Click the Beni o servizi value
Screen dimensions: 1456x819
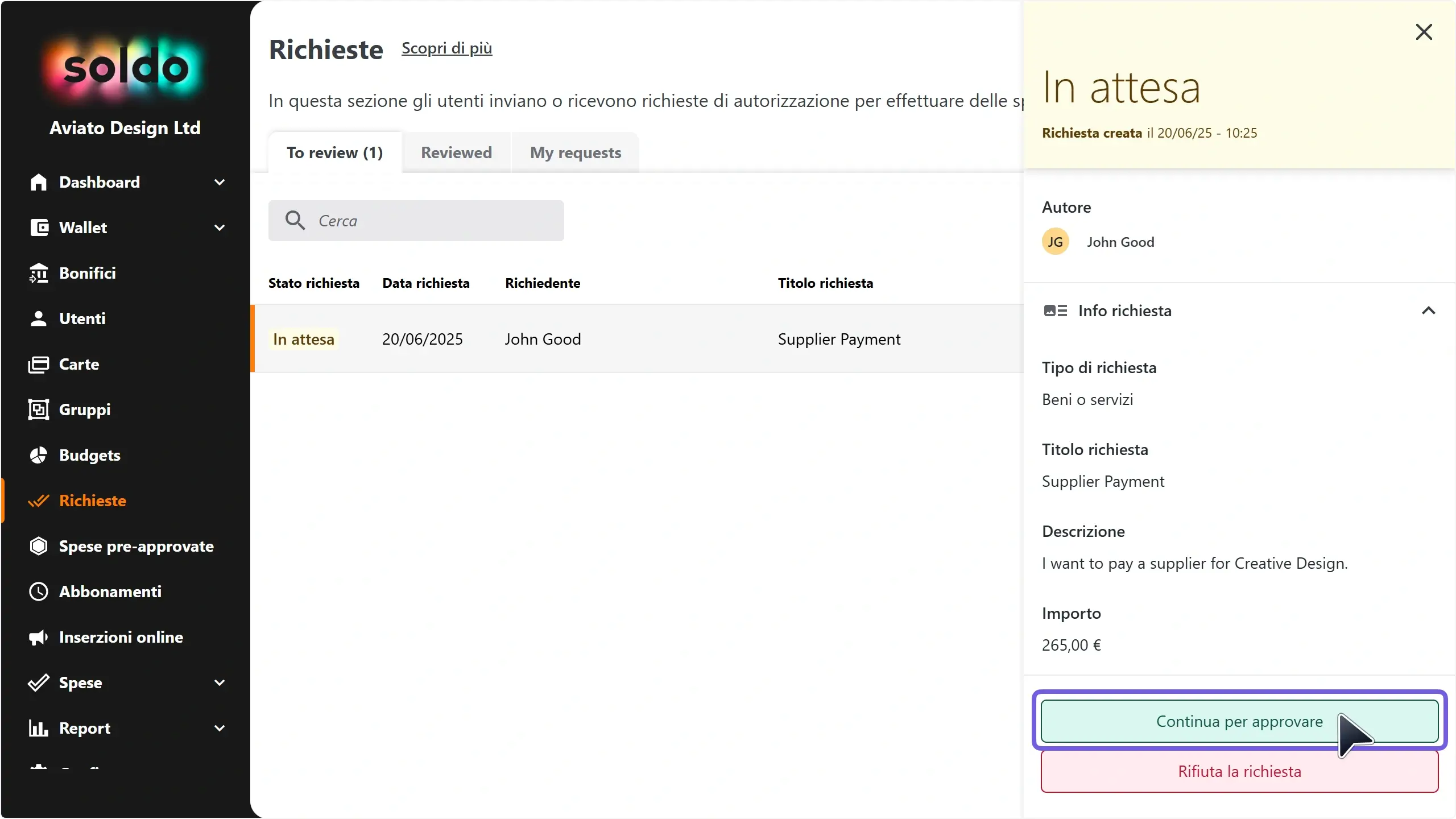click(1087, 399)
